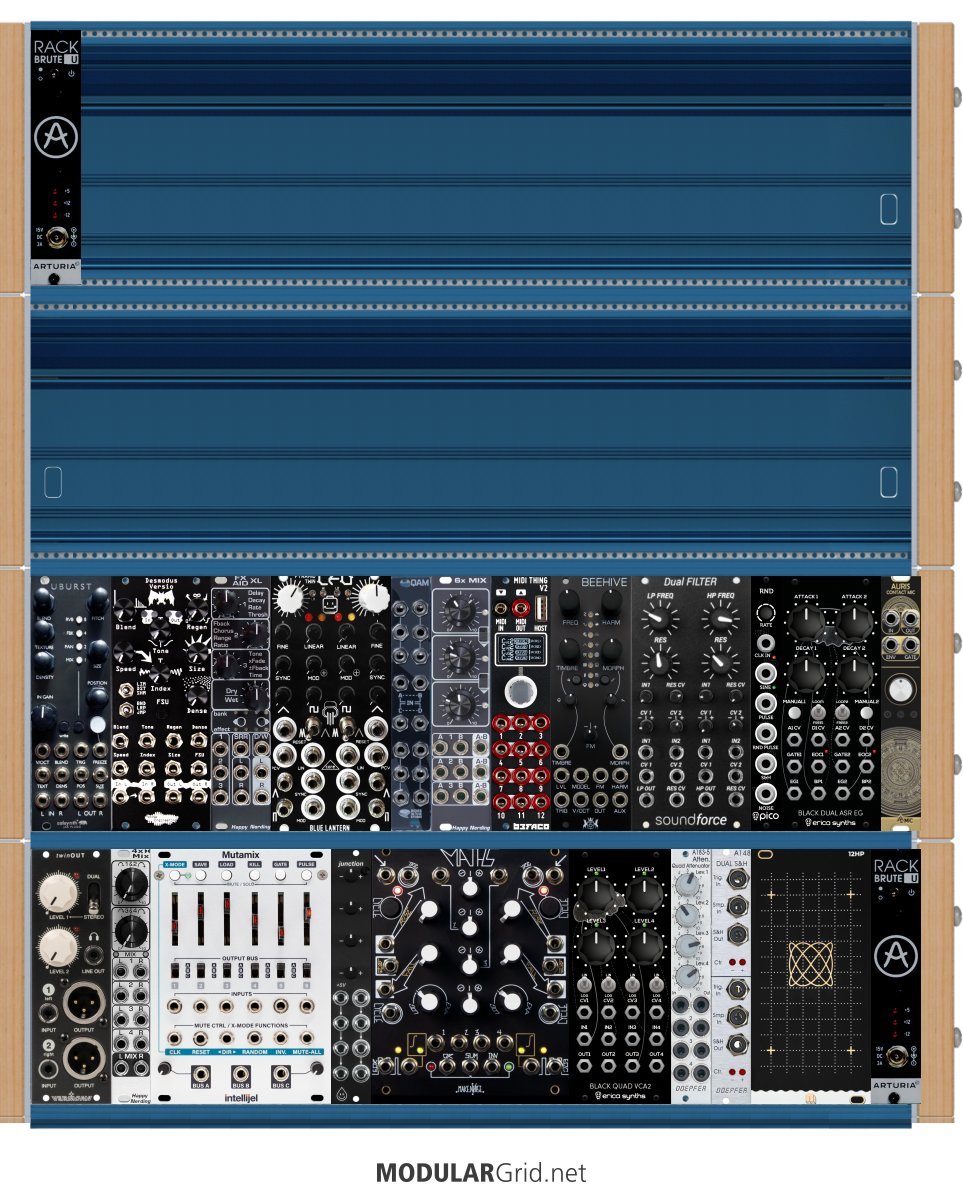Click the SUM jack on Maths
This screenshot has height=1194, width=963.
click(471, 1066)
